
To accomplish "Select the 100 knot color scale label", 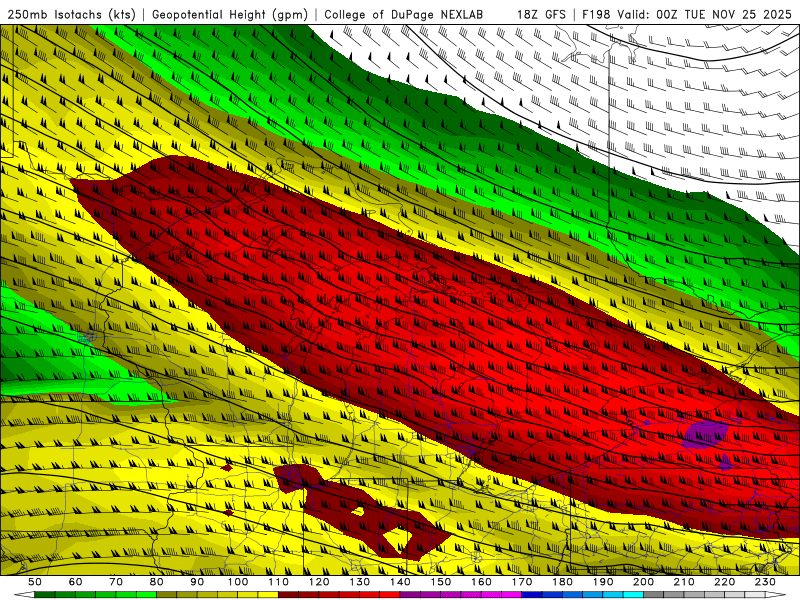I will pos(238,582).
